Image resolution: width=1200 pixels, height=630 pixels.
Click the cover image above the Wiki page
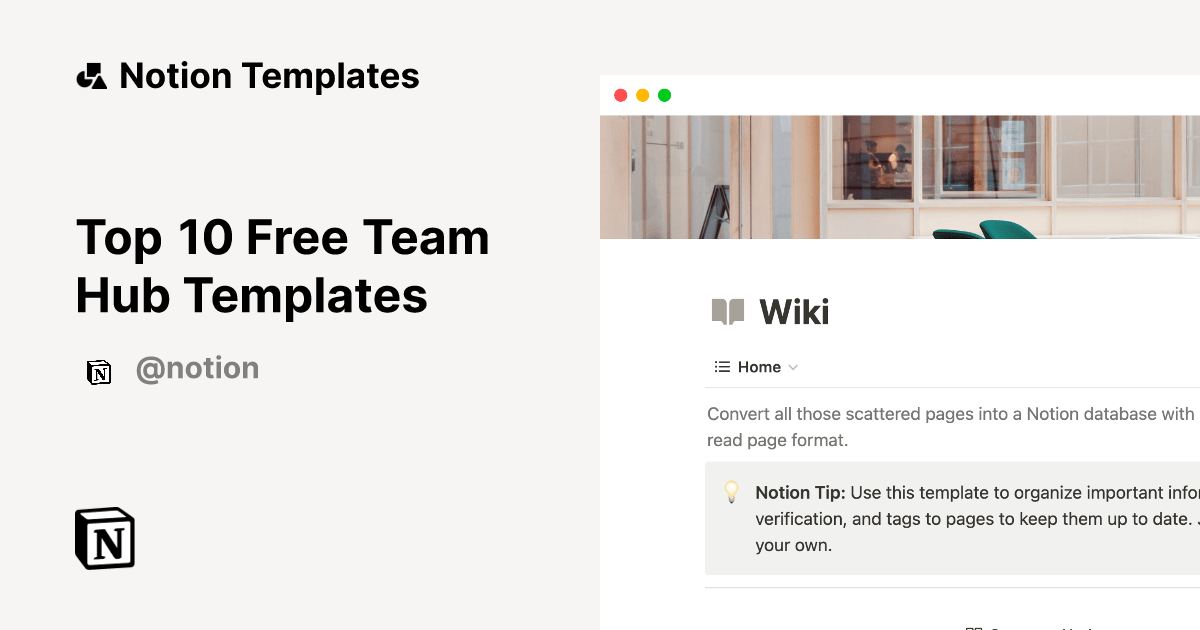[900, 175]
